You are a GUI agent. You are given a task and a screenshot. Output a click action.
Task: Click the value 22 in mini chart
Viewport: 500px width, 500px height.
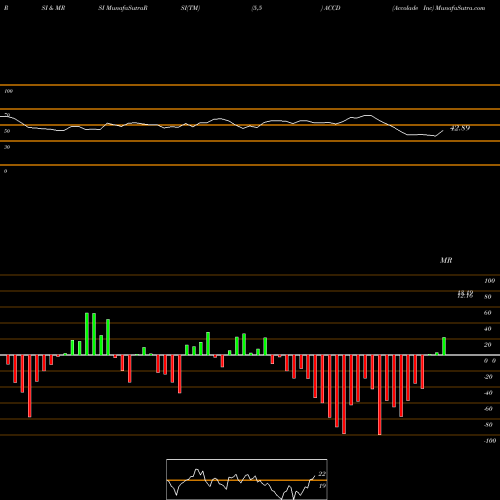(322, 474)
